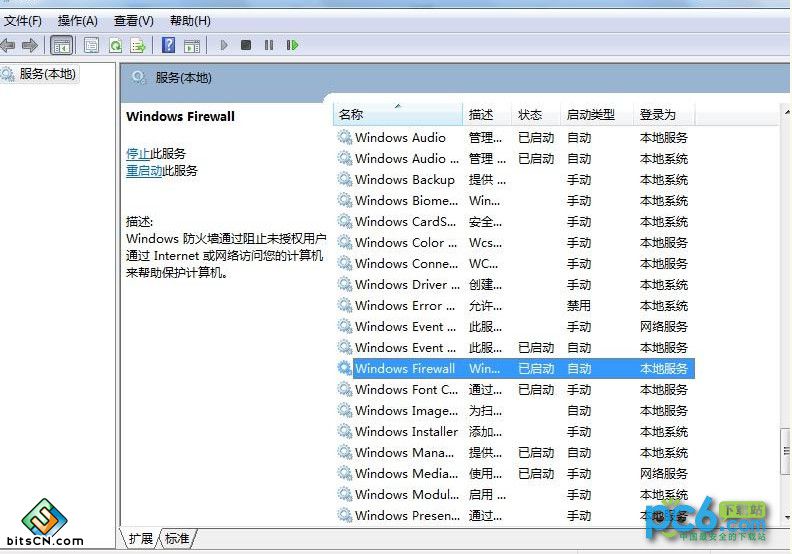The height and width of the screenshot is (554, 792).
Task: Click gear icon of Windows Presen... row
Action: click(x=344, y=516)
